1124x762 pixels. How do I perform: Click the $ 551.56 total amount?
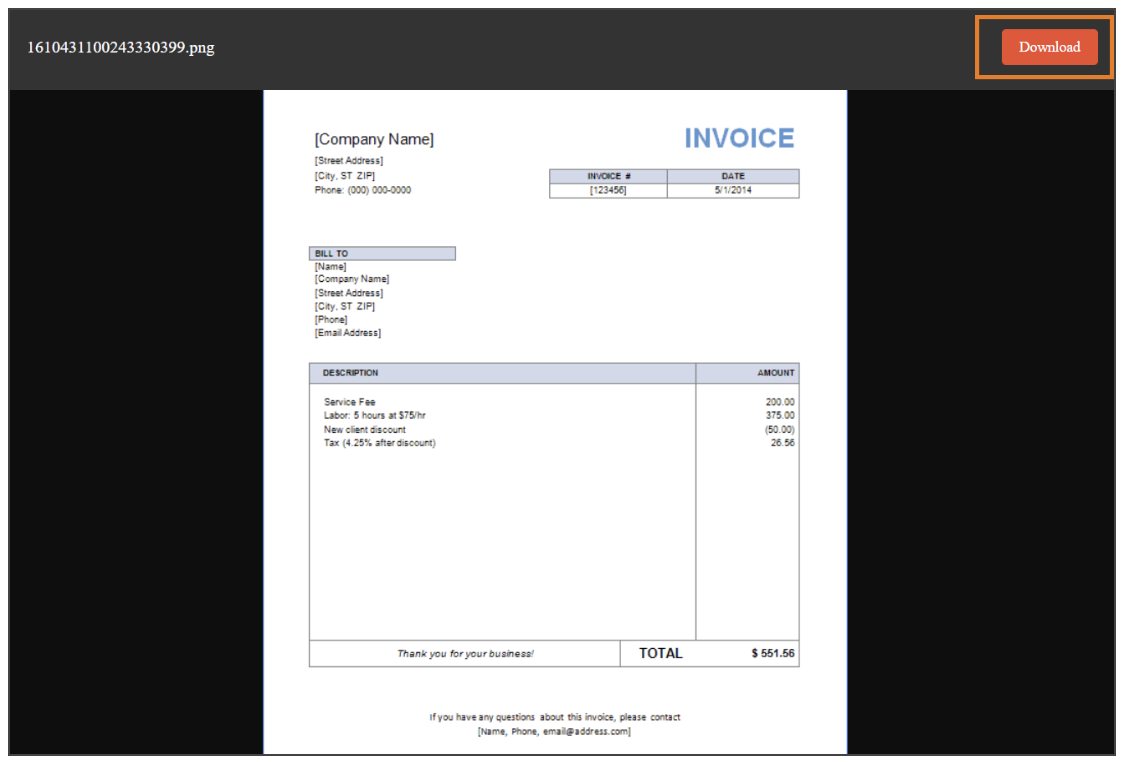(x=773, y=653)
